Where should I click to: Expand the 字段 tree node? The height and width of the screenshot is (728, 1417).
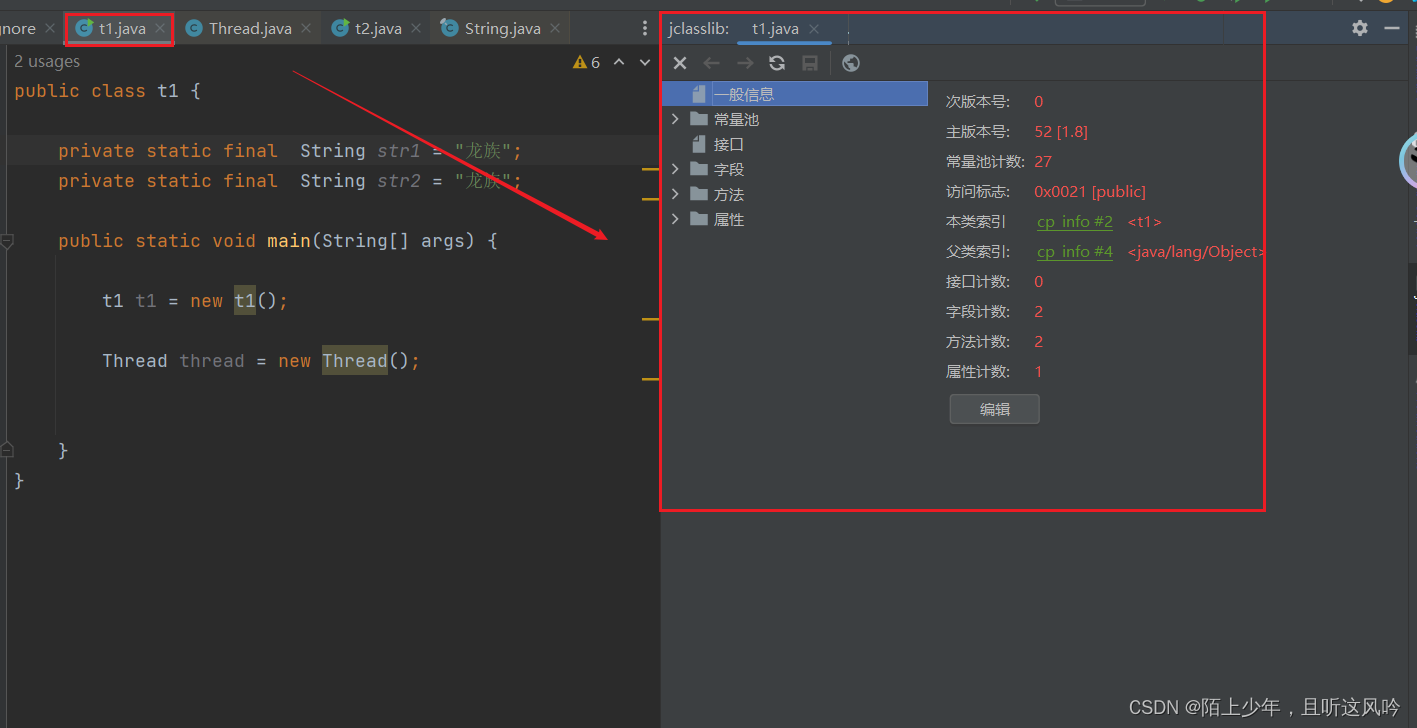point(675,169)
